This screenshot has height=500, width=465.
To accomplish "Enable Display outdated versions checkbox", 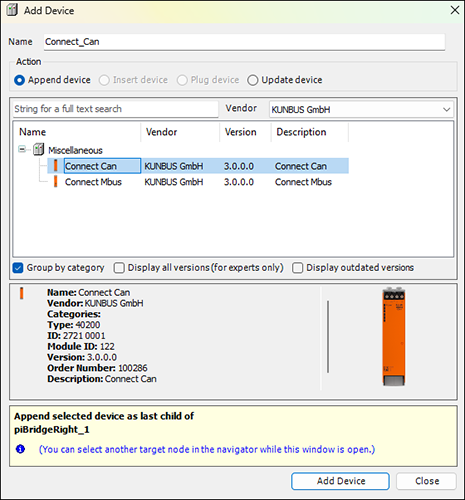I will point(297,268).
